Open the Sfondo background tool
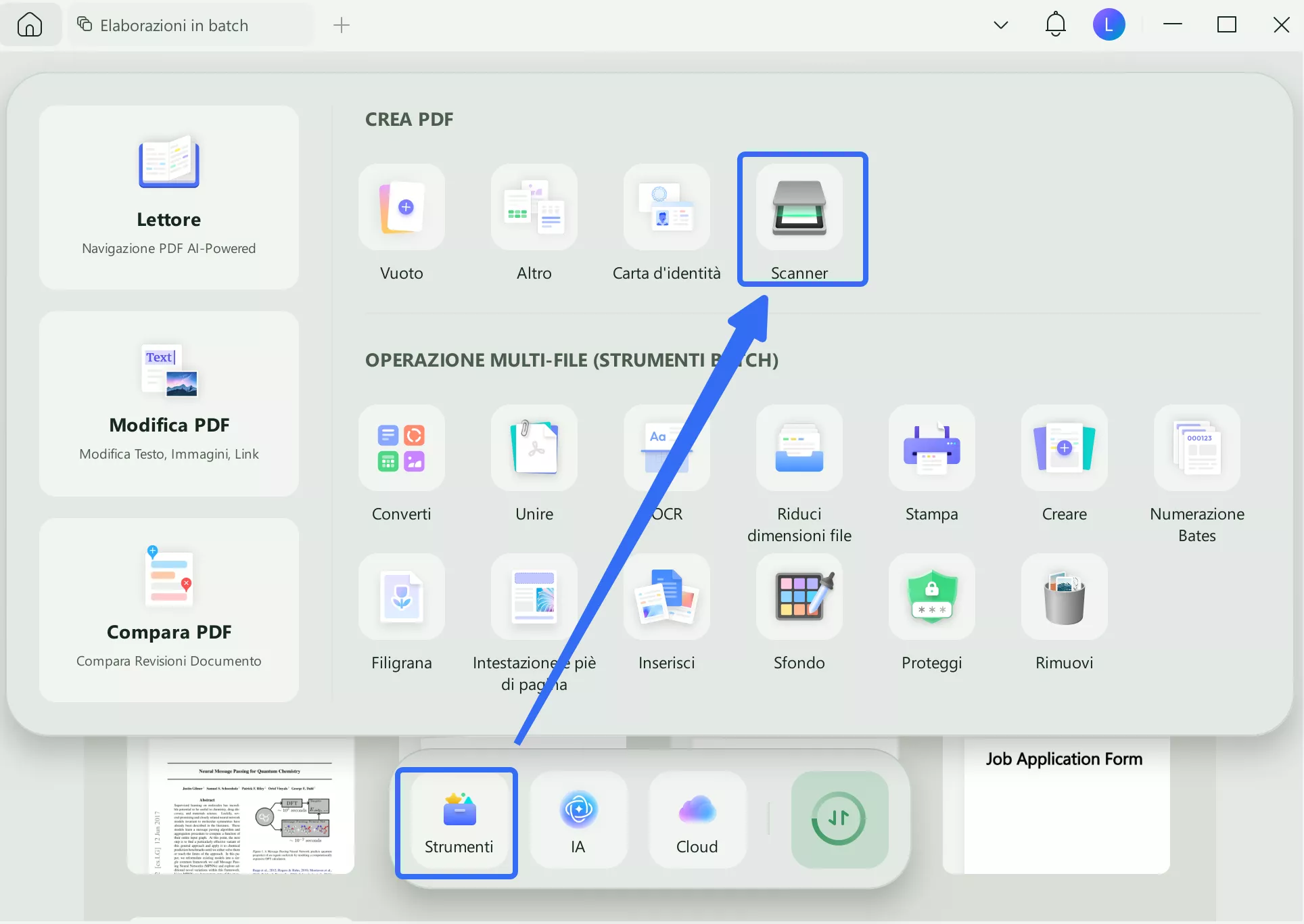Screen dimensions: 1304x924 (x=799, y=597)
